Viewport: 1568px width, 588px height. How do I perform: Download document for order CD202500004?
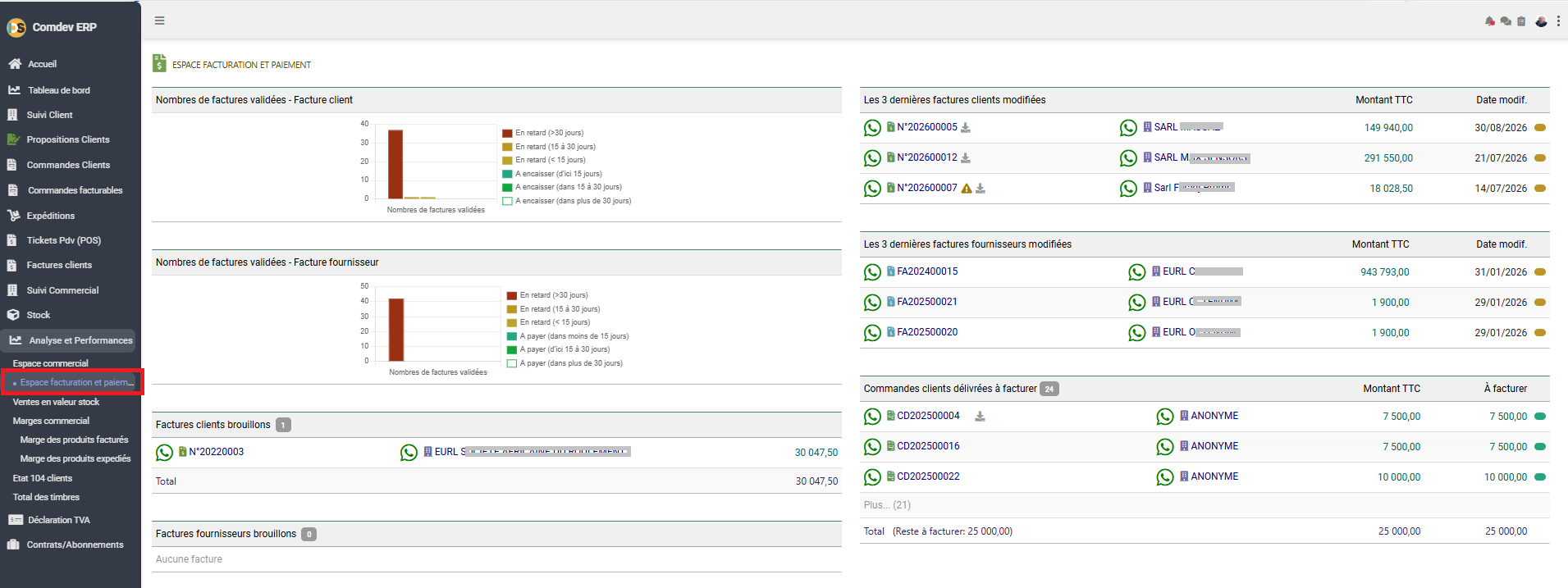click(980, 416)
